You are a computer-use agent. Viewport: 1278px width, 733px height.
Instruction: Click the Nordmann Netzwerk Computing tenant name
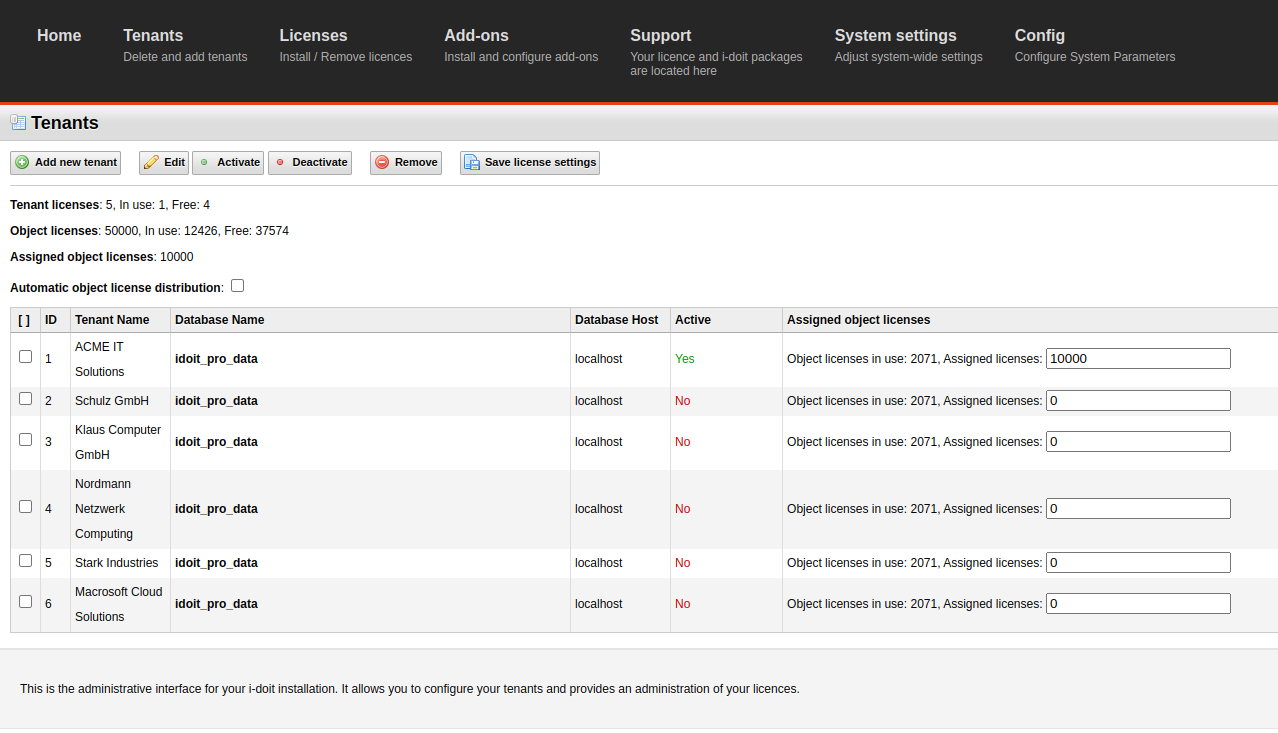point(104,509)
